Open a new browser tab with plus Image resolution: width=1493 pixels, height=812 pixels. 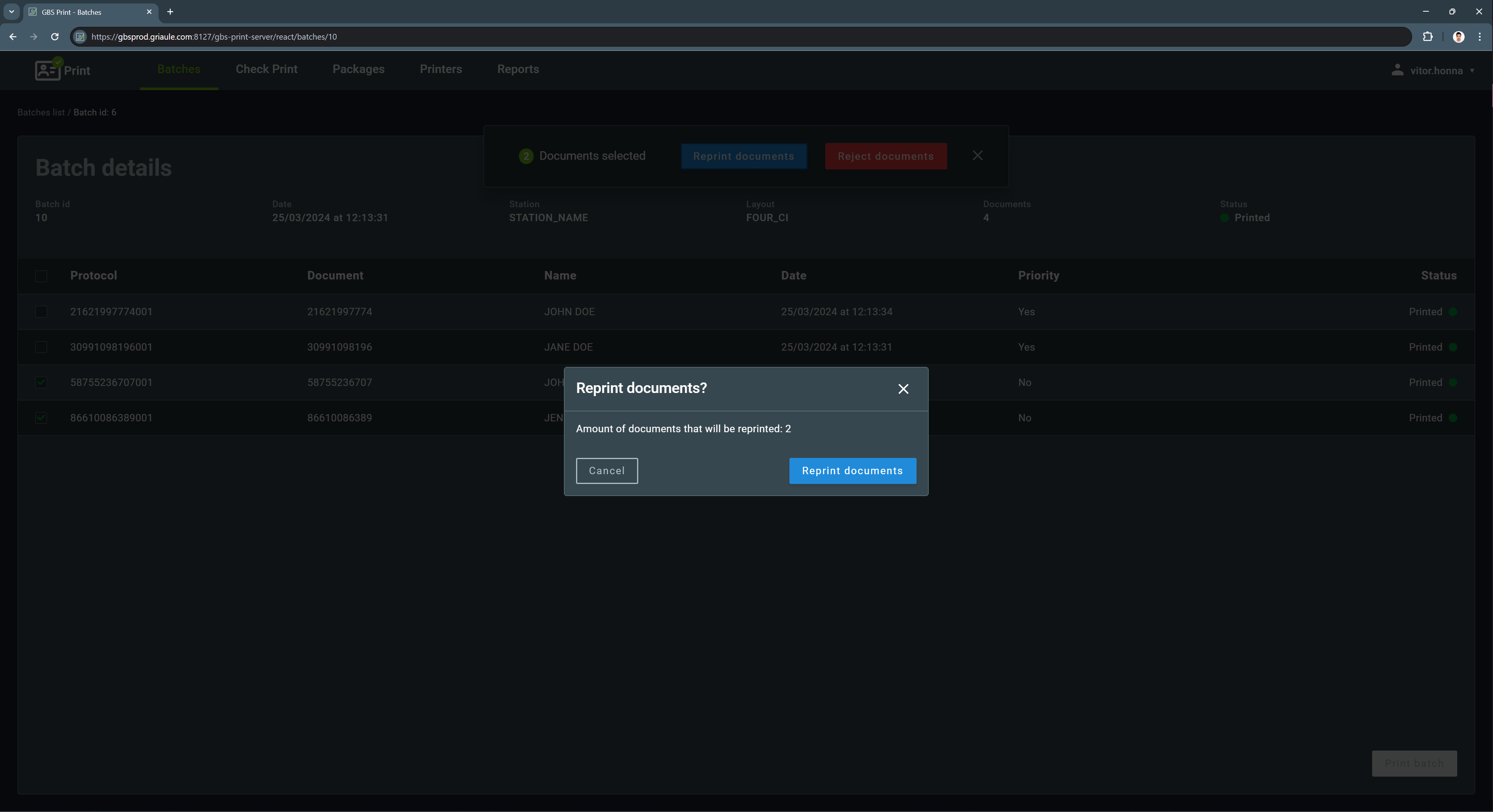(170, 12)
